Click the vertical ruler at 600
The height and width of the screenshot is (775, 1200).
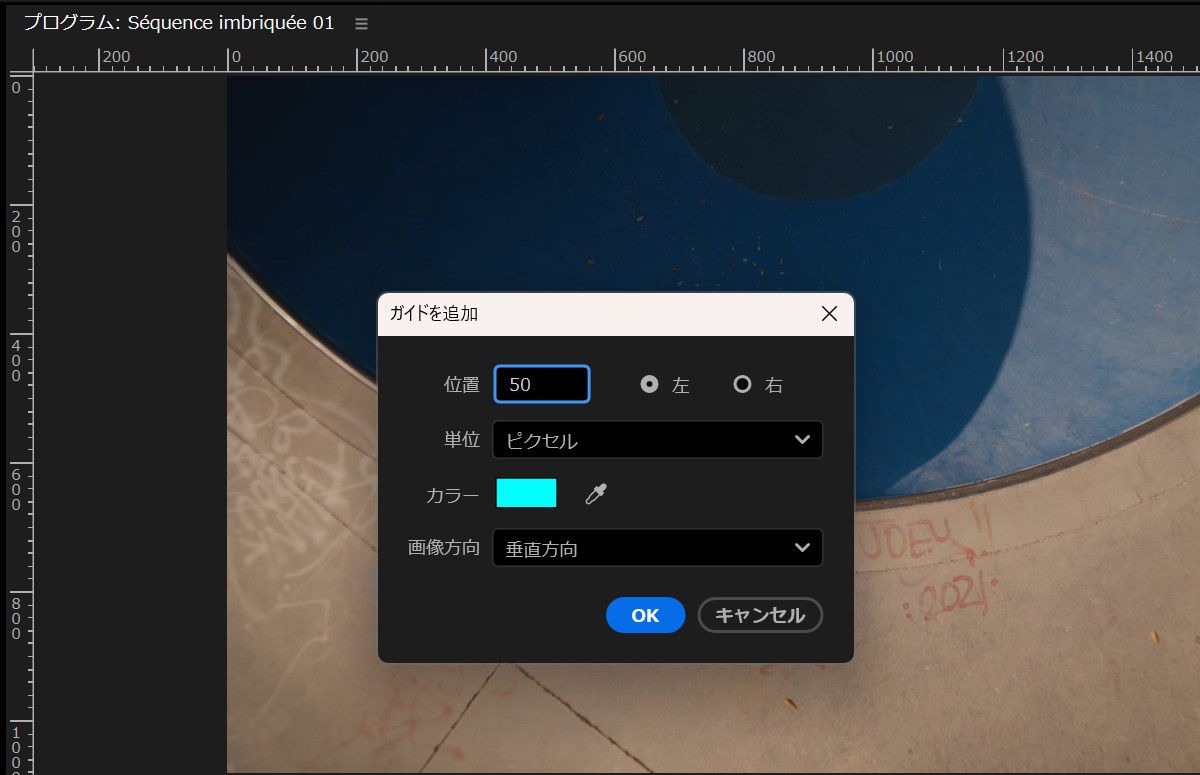[x=17, y=490]
